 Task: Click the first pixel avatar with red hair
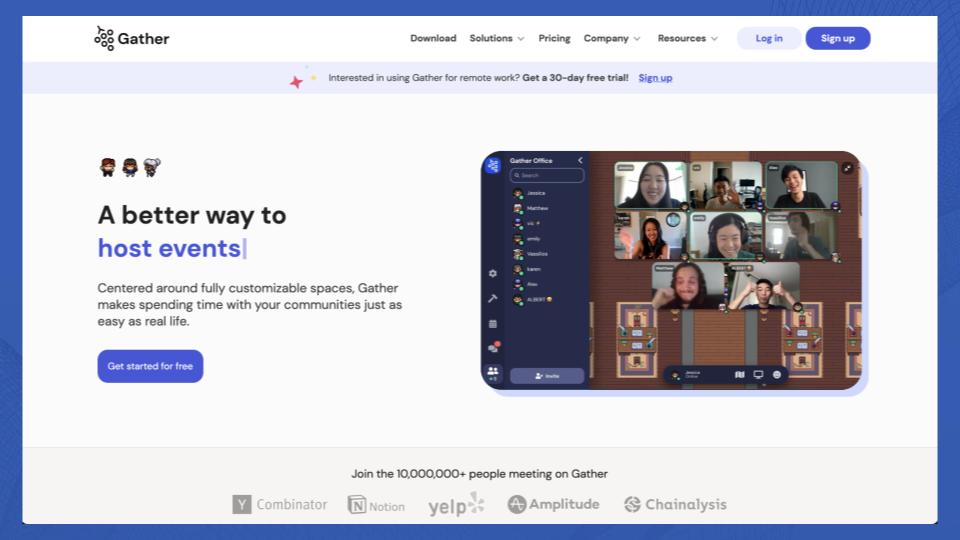(x=108, y=167)
